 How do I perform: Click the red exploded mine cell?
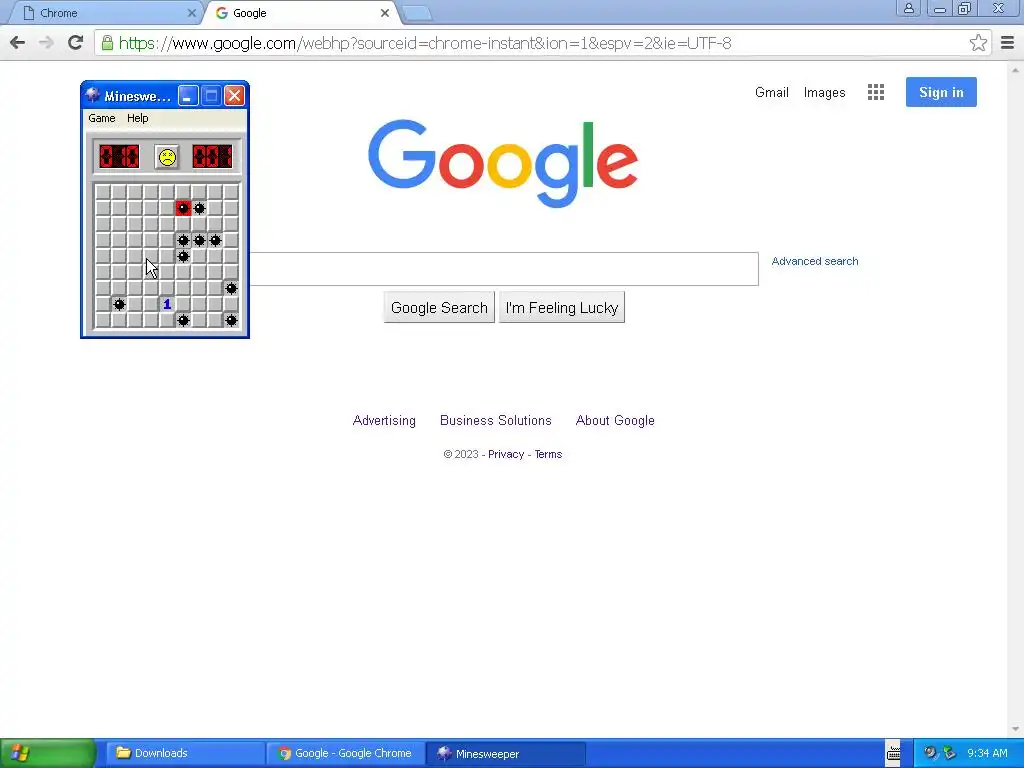(183, 208)
